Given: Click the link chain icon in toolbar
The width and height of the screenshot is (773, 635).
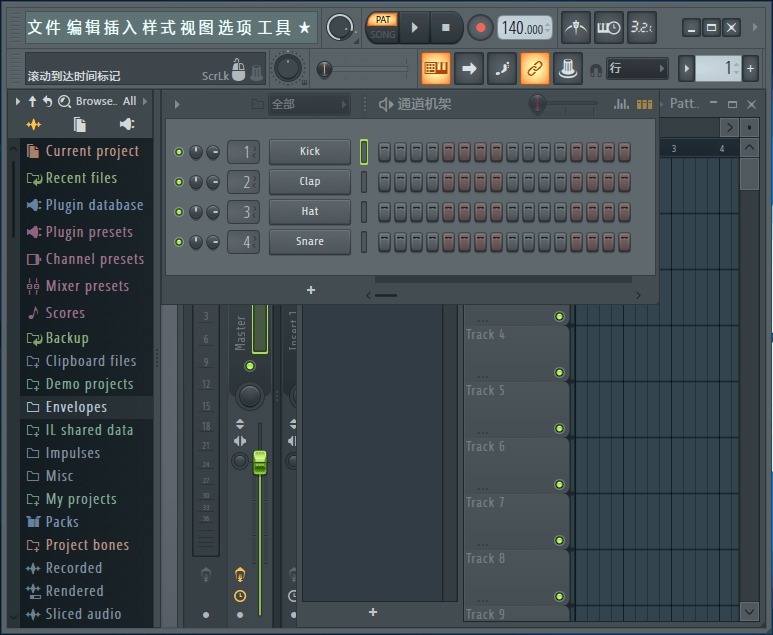Looking at the screenshot, I should tap(535, 68).
